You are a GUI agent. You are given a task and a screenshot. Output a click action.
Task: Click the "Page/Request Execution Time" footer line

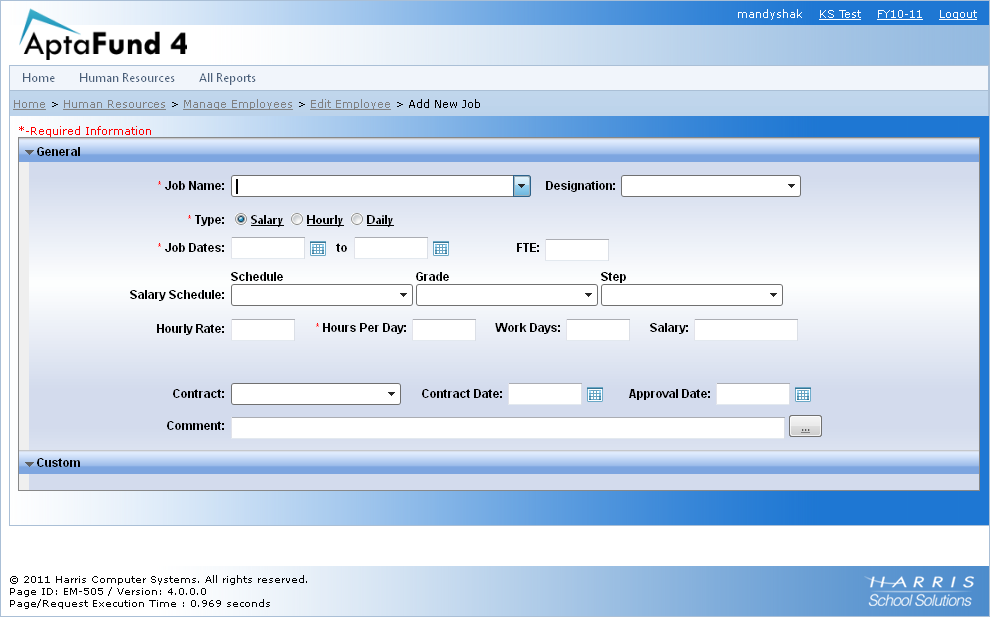pyautogui.click(x=140, y=604)
